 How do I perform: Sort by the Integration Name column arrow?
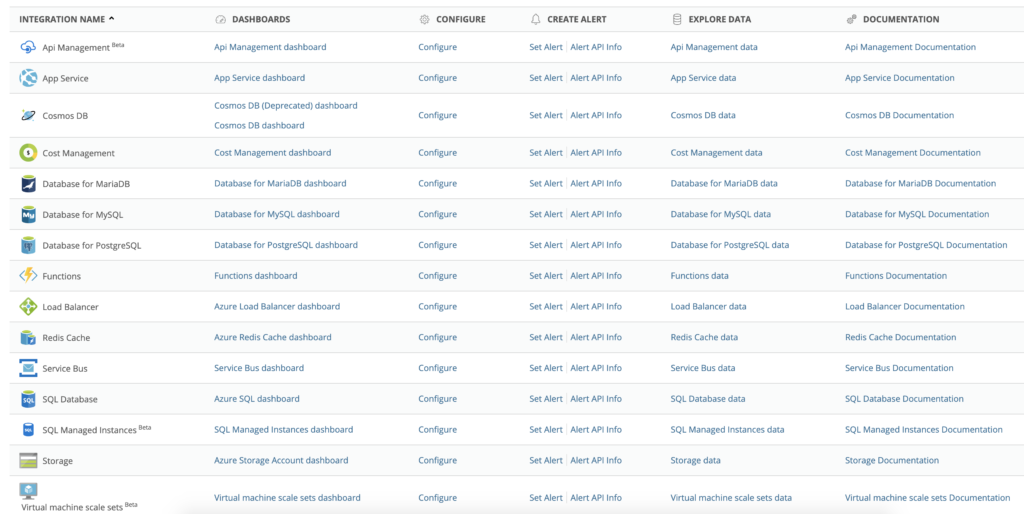111,19
